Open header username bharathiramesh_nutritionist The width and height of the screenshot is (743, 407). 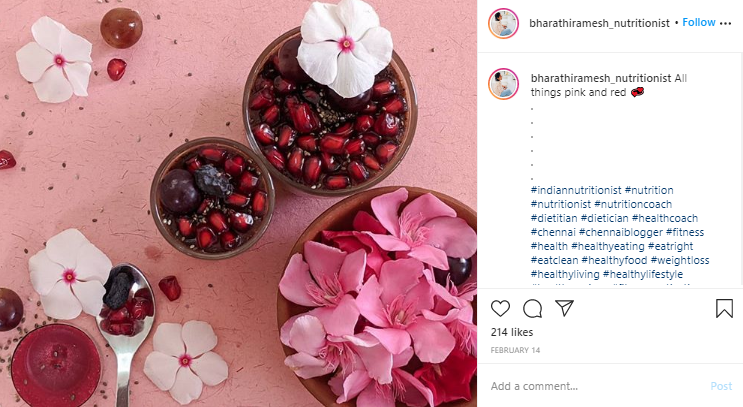point(599,23)
